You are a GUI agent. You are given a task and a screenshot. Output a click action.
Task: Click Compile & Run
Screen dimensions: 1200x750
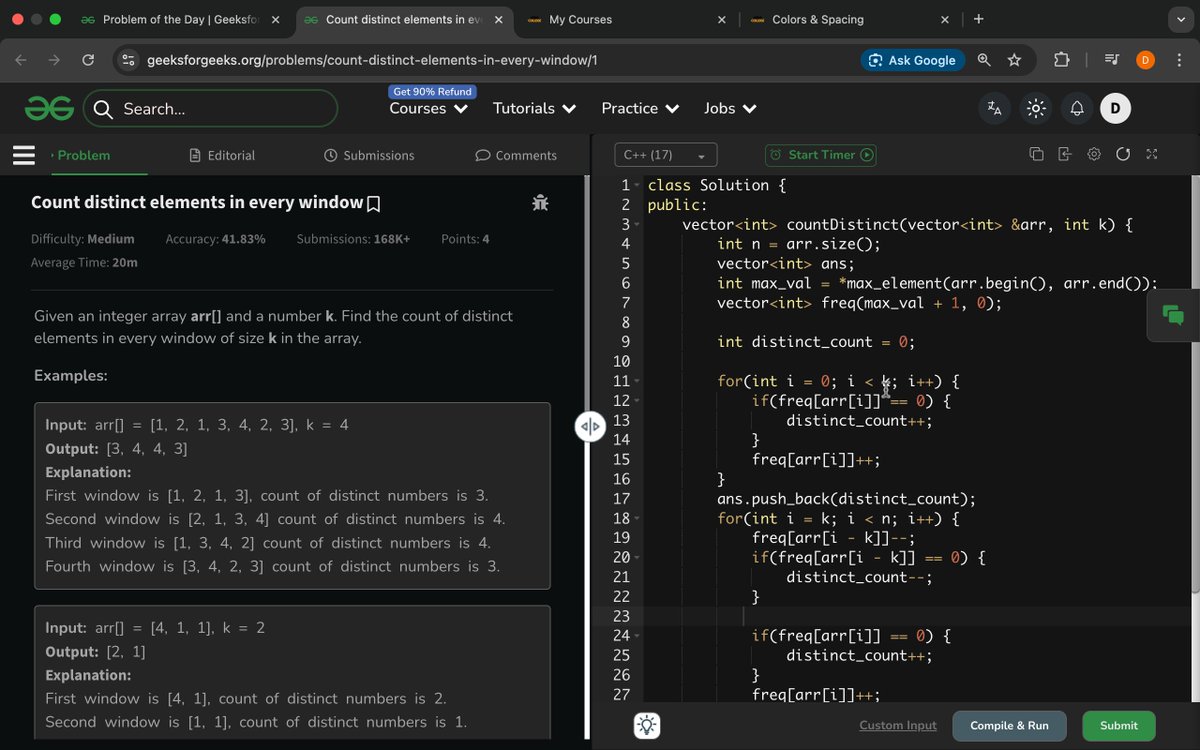pos(1009,726)
